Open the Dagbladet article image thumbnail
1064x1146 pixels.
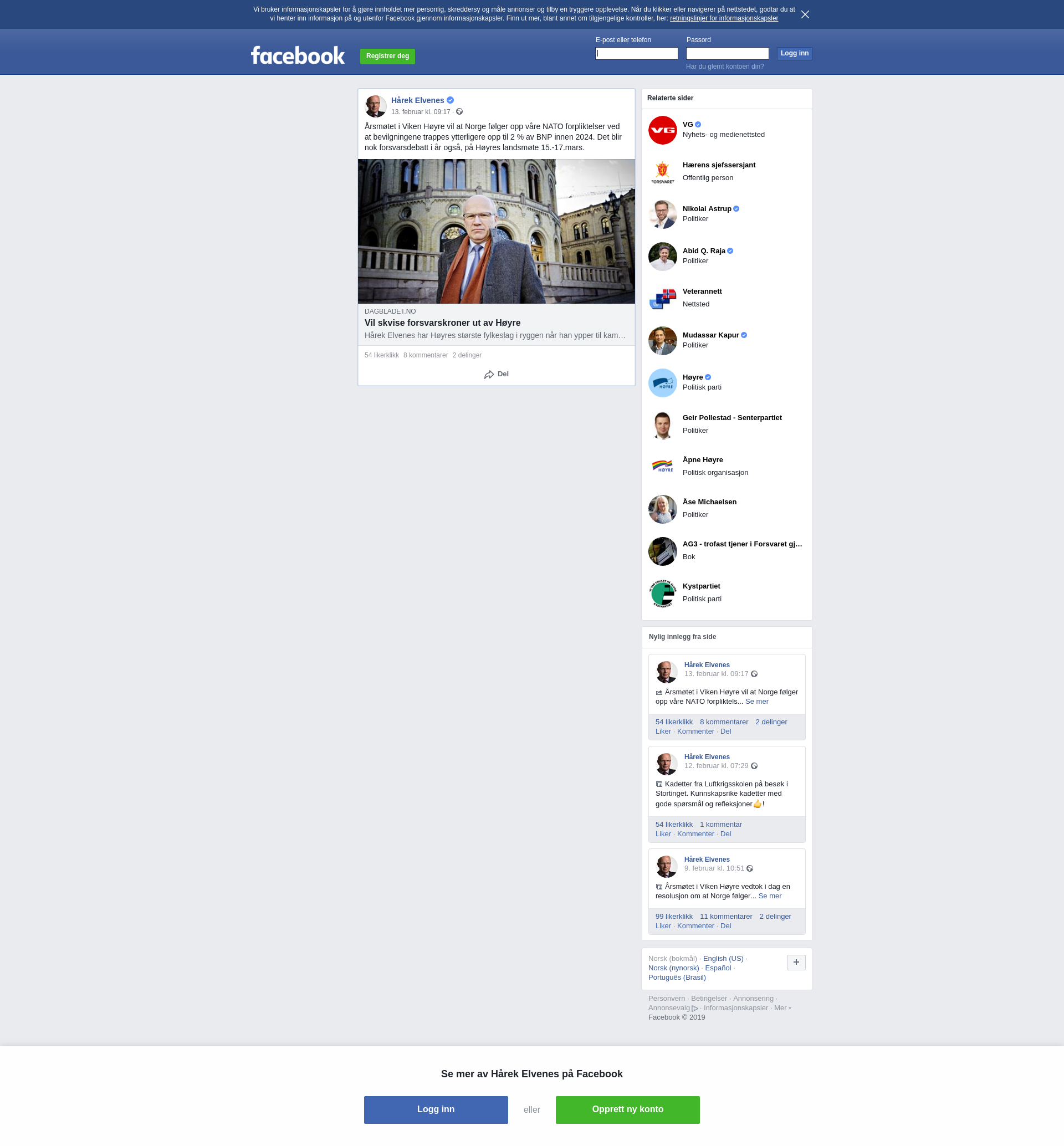497,232
